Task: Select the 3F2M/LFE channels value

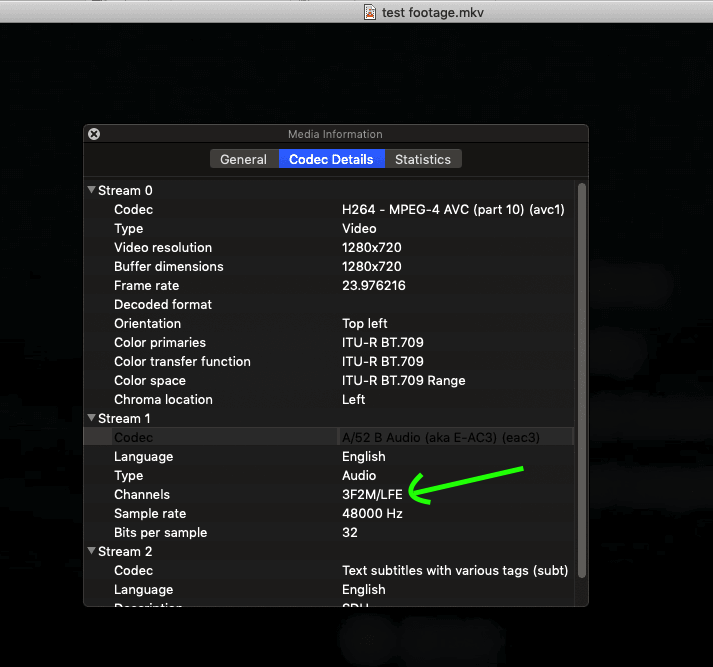Action: click(x=372, y=495)
